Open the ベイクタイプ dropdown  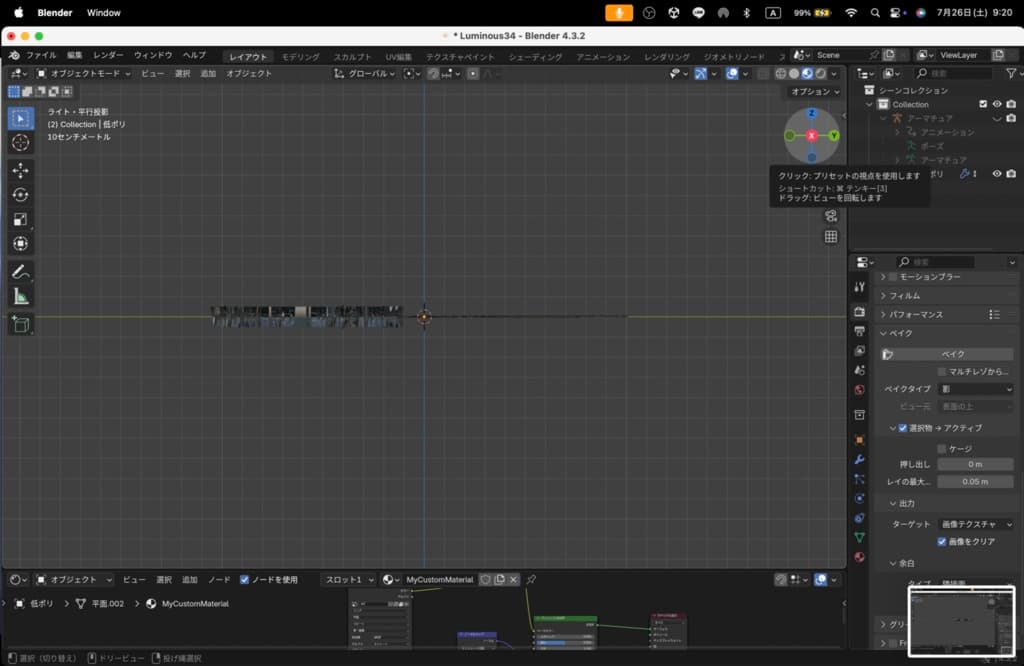coord(975,389)
